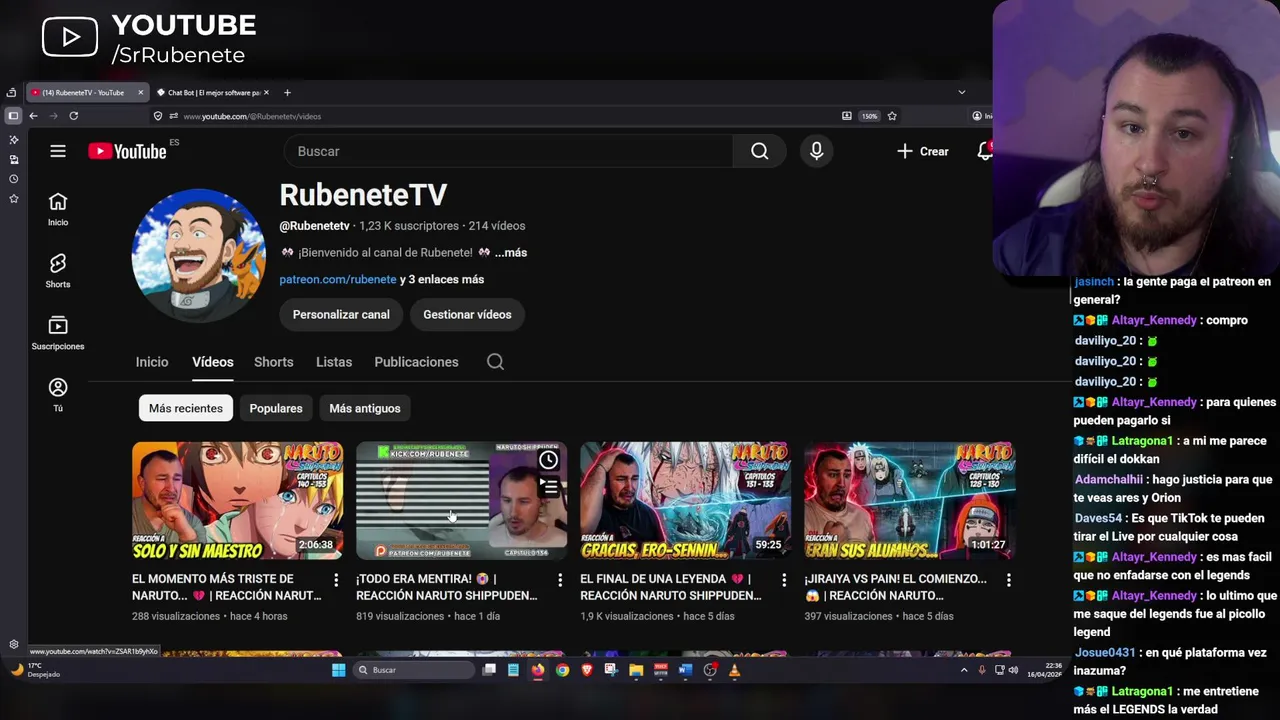
Task: Click the browser address bar URL
Action: 252,116
